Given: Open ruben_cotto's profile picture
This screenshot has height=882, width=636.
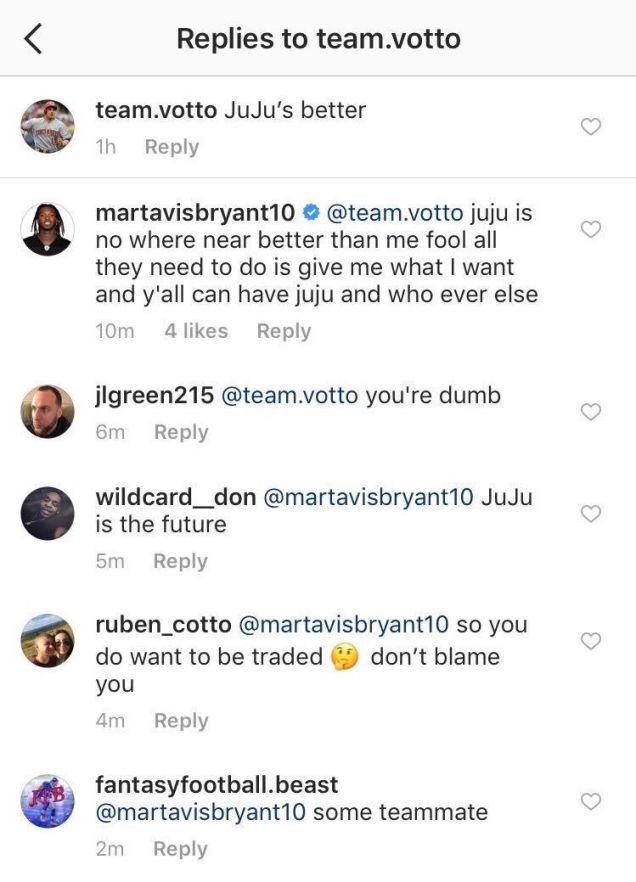Looking at the screenshot, I should coord(48,641).
